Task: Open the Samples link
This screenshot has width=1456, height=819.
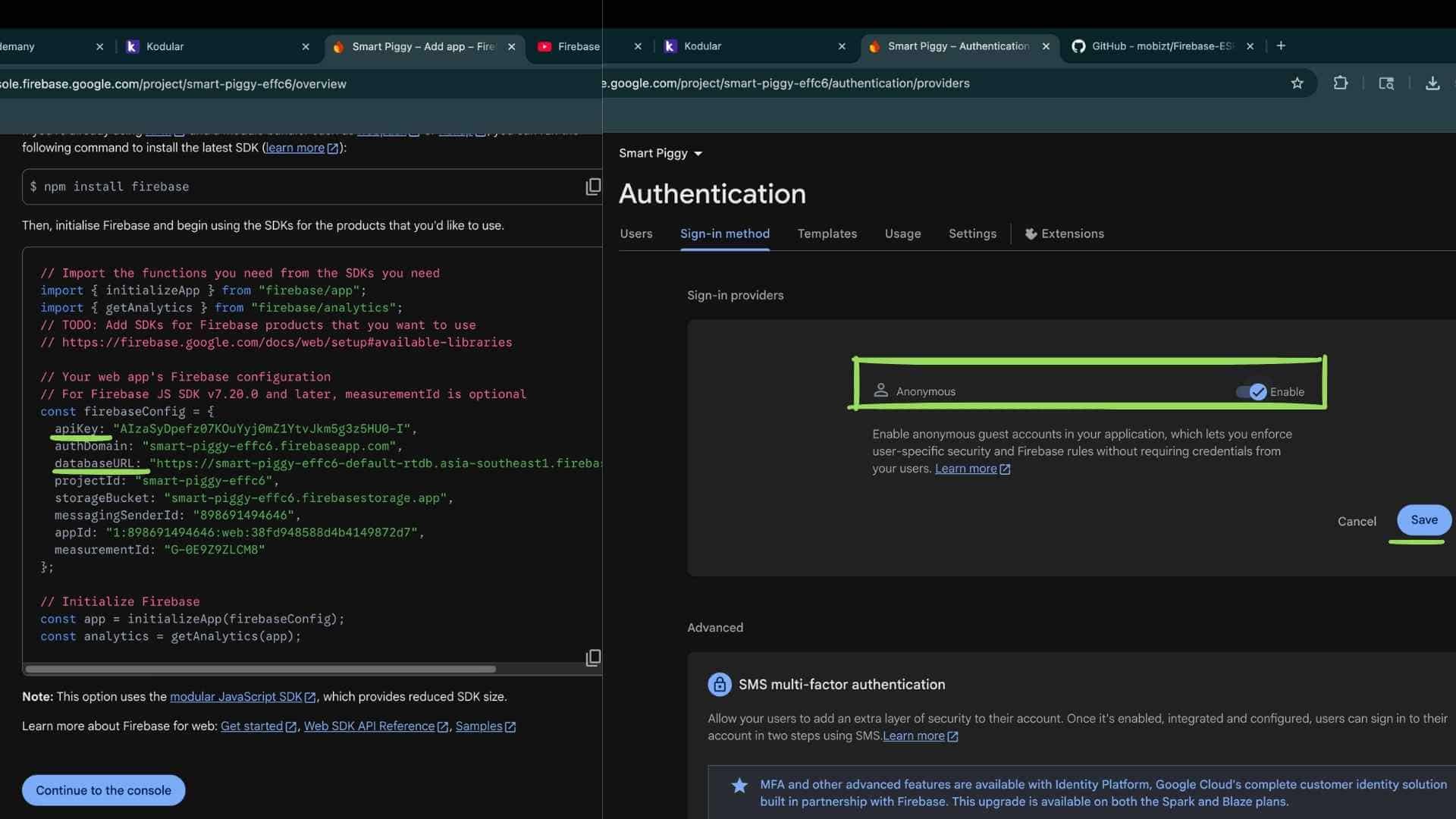Action: click(x=485, y=726)
